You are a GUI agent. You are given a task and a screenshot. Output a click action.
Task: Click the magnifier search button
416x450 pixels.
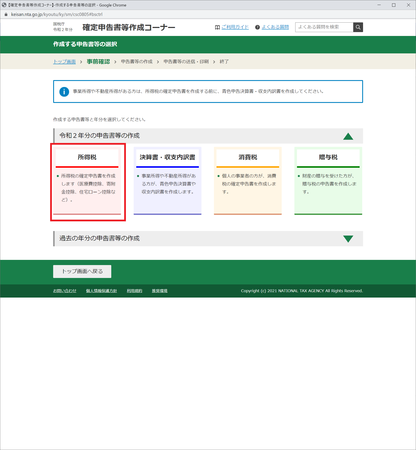[358, 27]
